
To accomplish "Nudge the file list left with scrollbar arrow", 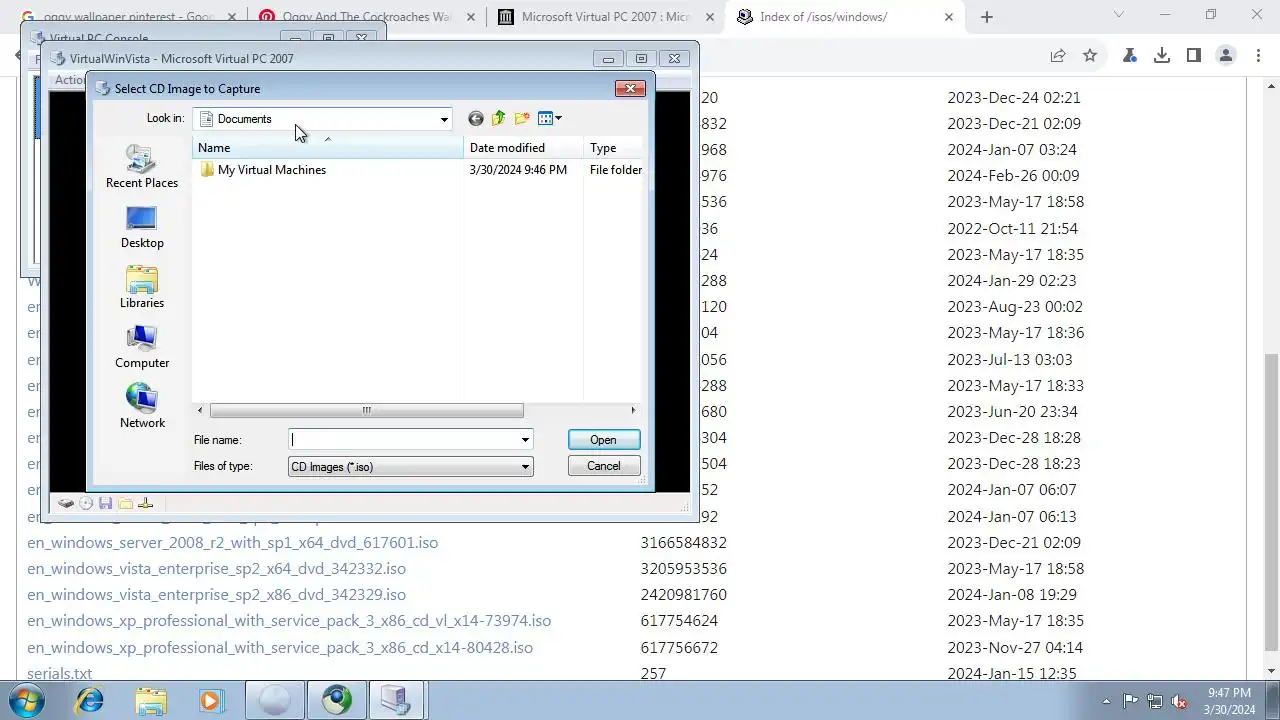I will click(x=200, y=410).
